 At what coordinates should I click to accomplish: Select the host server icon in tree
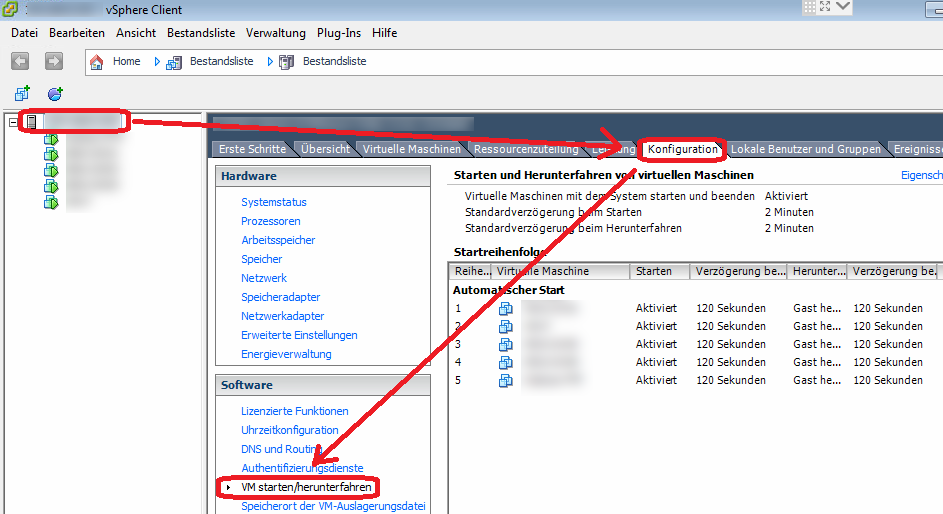click(32, 122)
